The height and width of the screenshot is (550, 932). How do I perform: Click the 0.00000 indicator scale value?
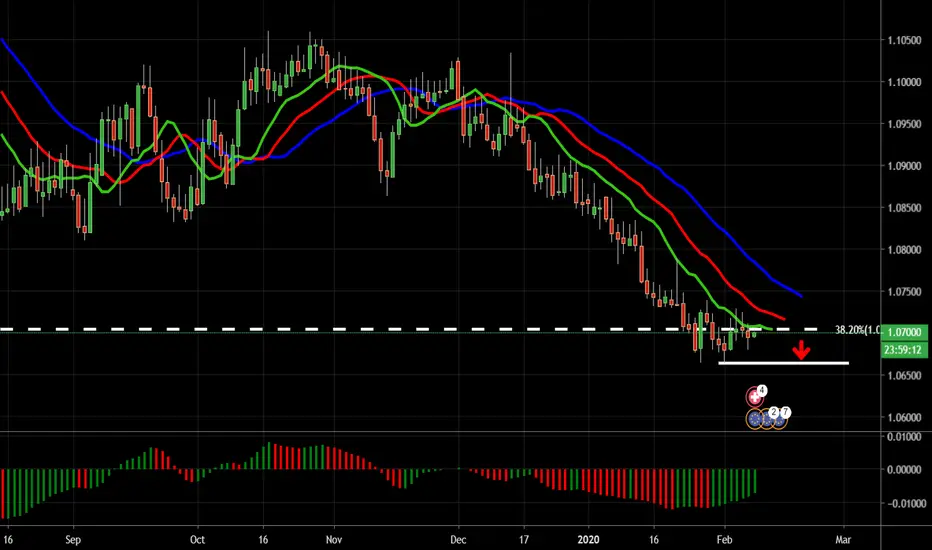(905, 470)
